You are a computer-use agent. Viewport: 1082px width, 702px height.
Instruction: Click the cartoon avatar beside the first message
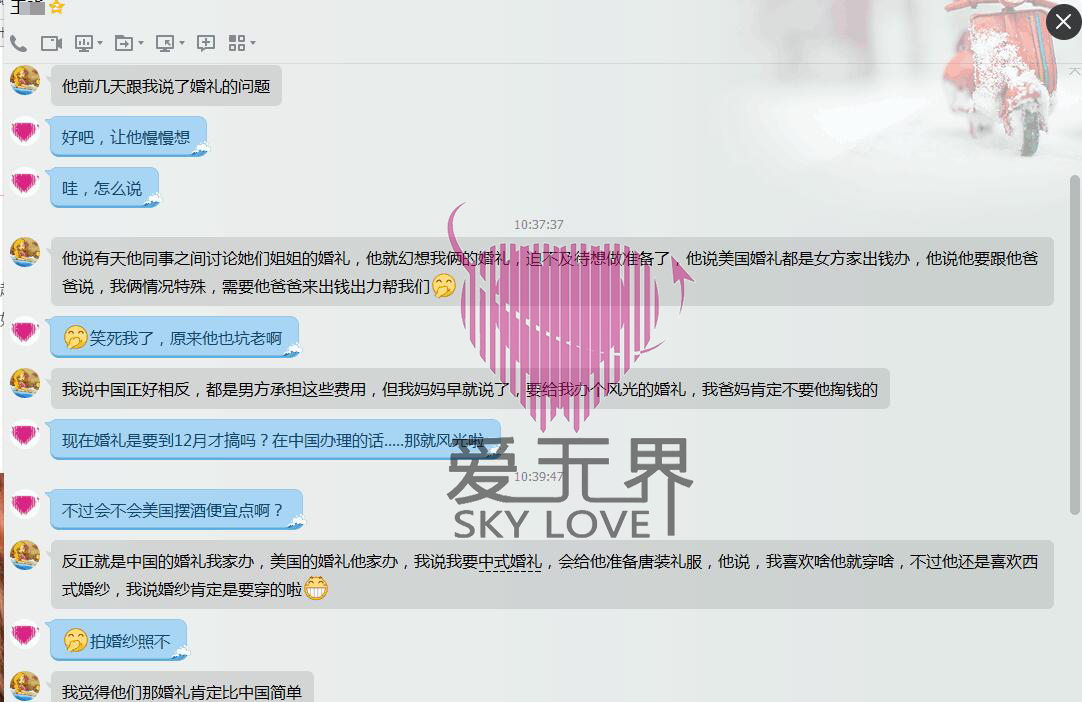tap(25, 80)
